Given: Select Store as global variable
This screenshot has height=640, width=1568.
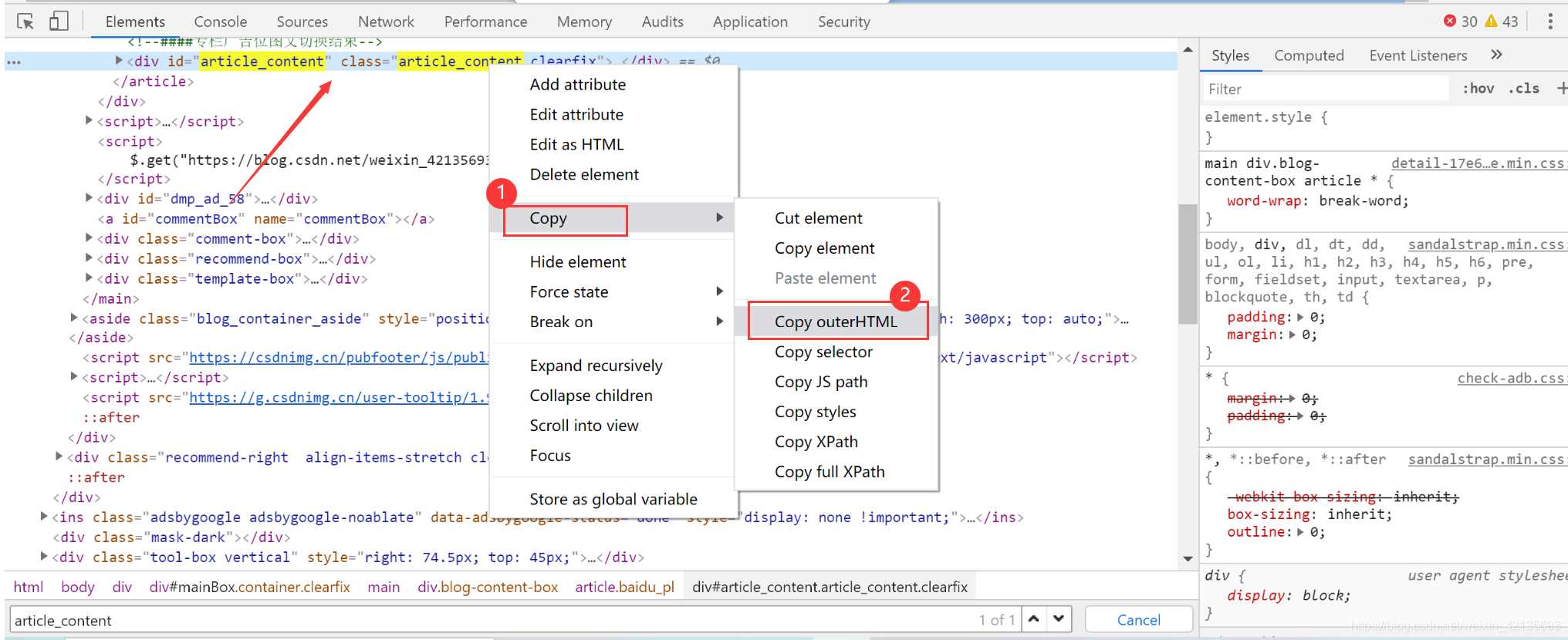Looking at the screenshot, I should 614,500.
